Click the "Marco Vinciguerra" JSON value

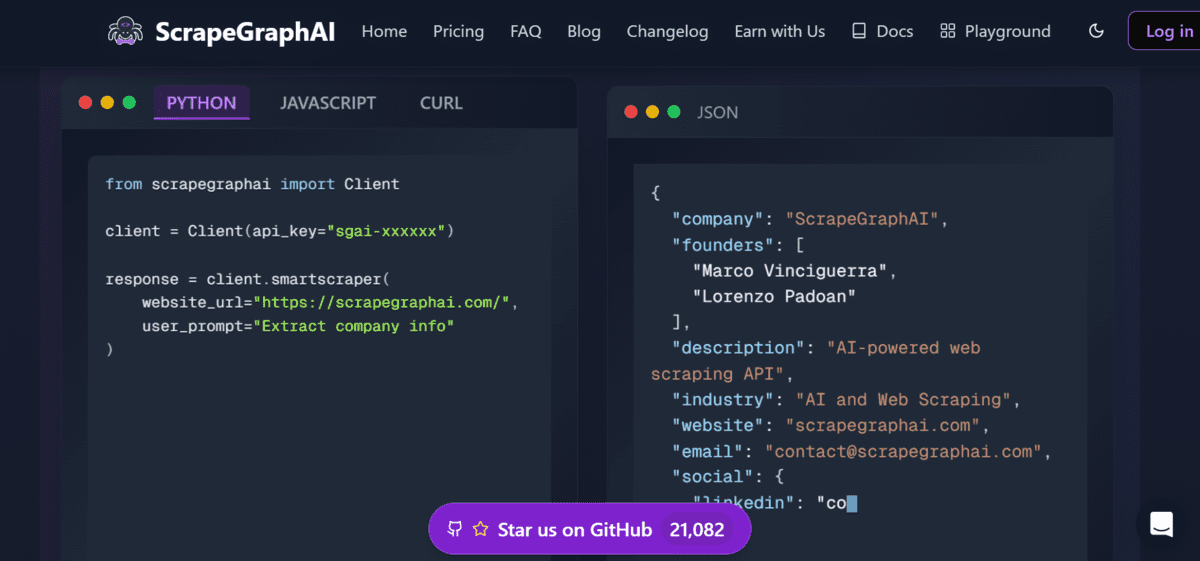point(789,270)
